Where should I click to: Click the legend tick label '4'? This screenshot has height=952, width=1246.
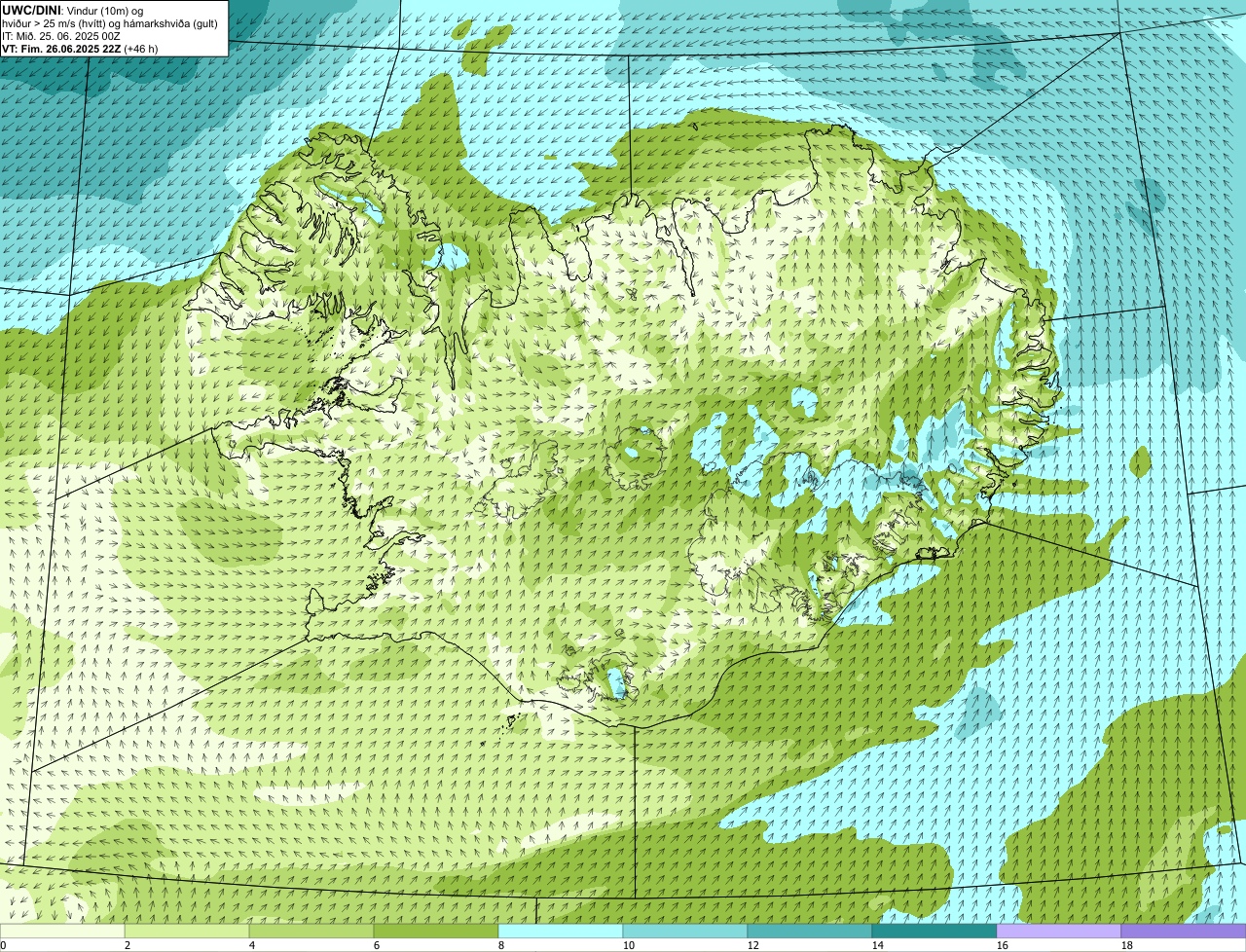click(x=252, y=945)
